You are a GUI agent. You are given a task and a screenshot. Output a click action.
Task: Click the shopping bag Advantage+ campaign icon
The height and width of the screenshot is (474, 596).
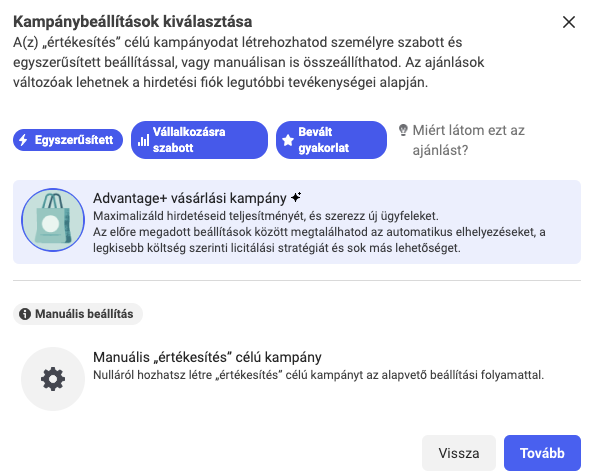point(53,220)
